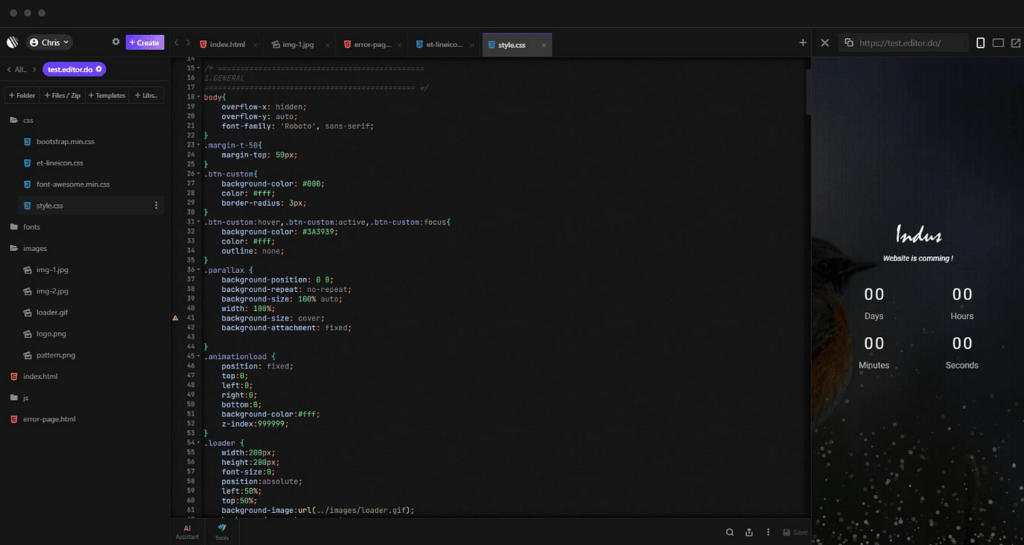Close the preview pane
The image size is (1024, 545).
(824, 43)
